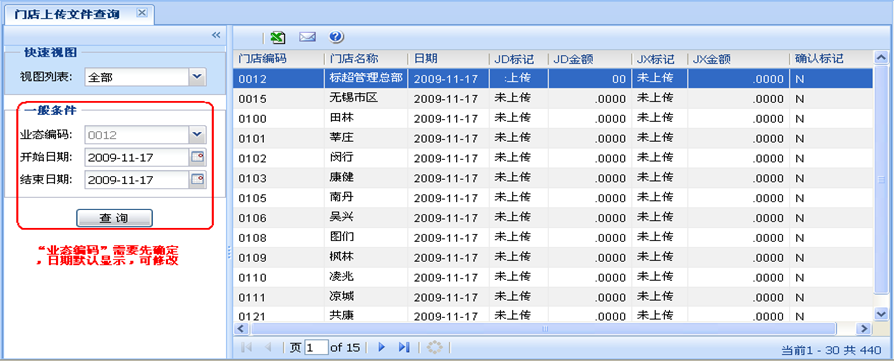Image resolution: width=894 pixels, height=361 pixels.
Task: Collapse left panel with double chevron
Action: 216,35
